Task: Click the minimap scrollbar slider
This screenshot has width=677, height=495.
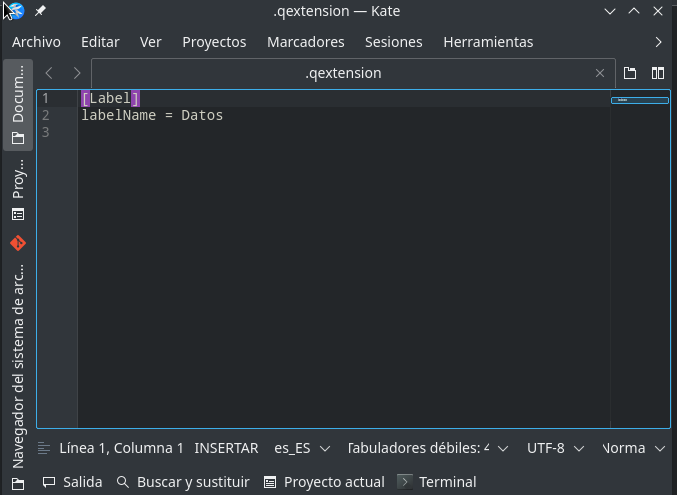Action: pos(639,100)
